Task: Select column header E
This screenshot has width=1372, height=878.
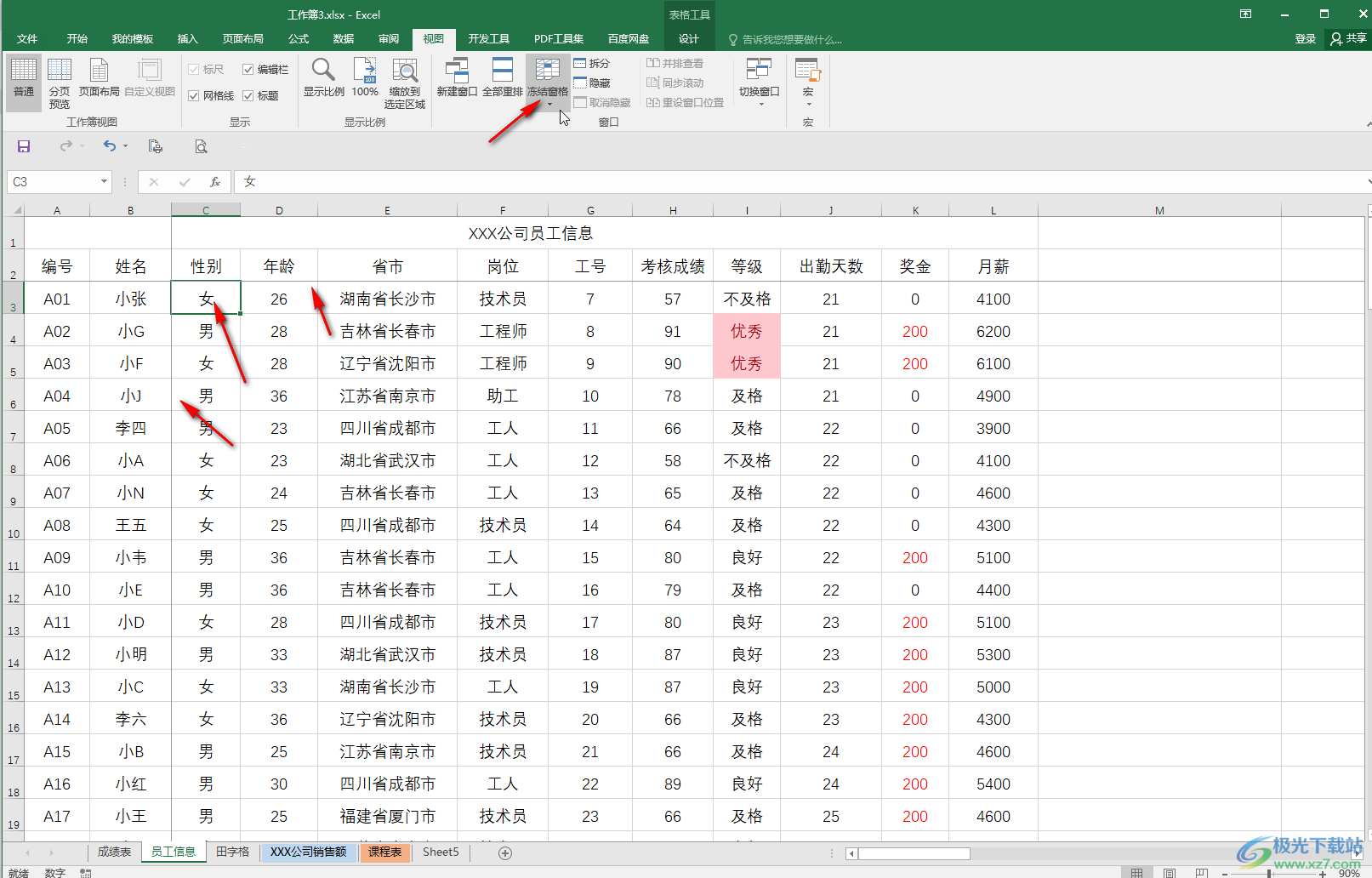Action: point(387,210)
